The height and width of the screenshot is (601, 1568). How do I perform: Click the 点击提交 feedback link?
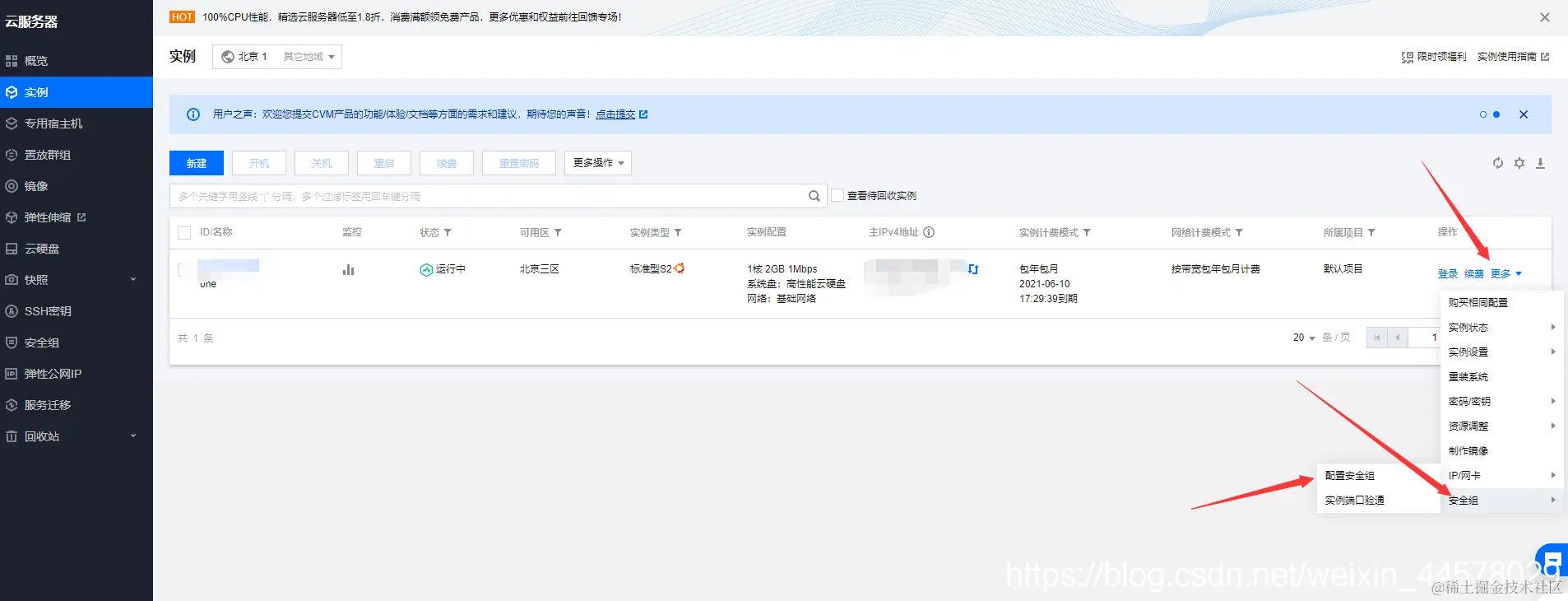pyautogui.click(x=615, y=114)
